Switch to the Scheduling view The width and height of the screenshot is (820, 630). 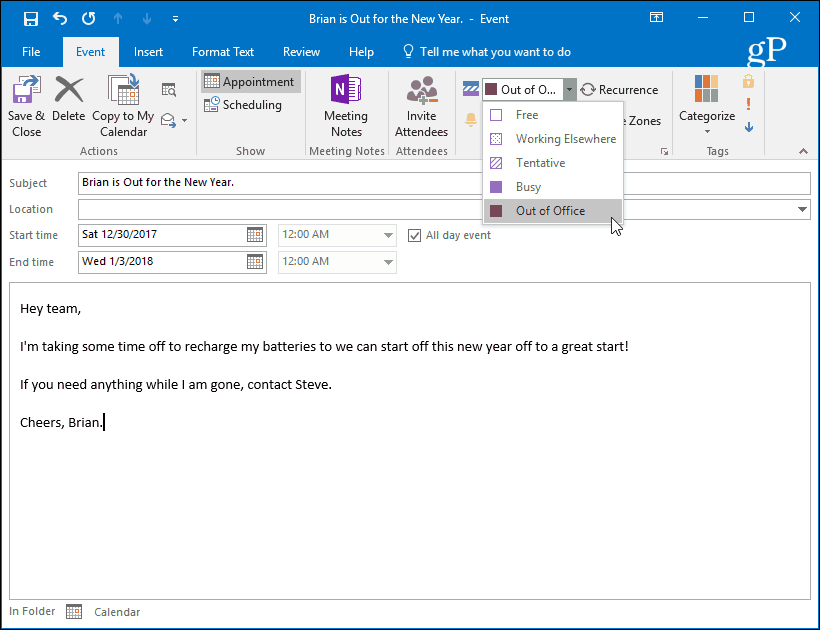242,105
